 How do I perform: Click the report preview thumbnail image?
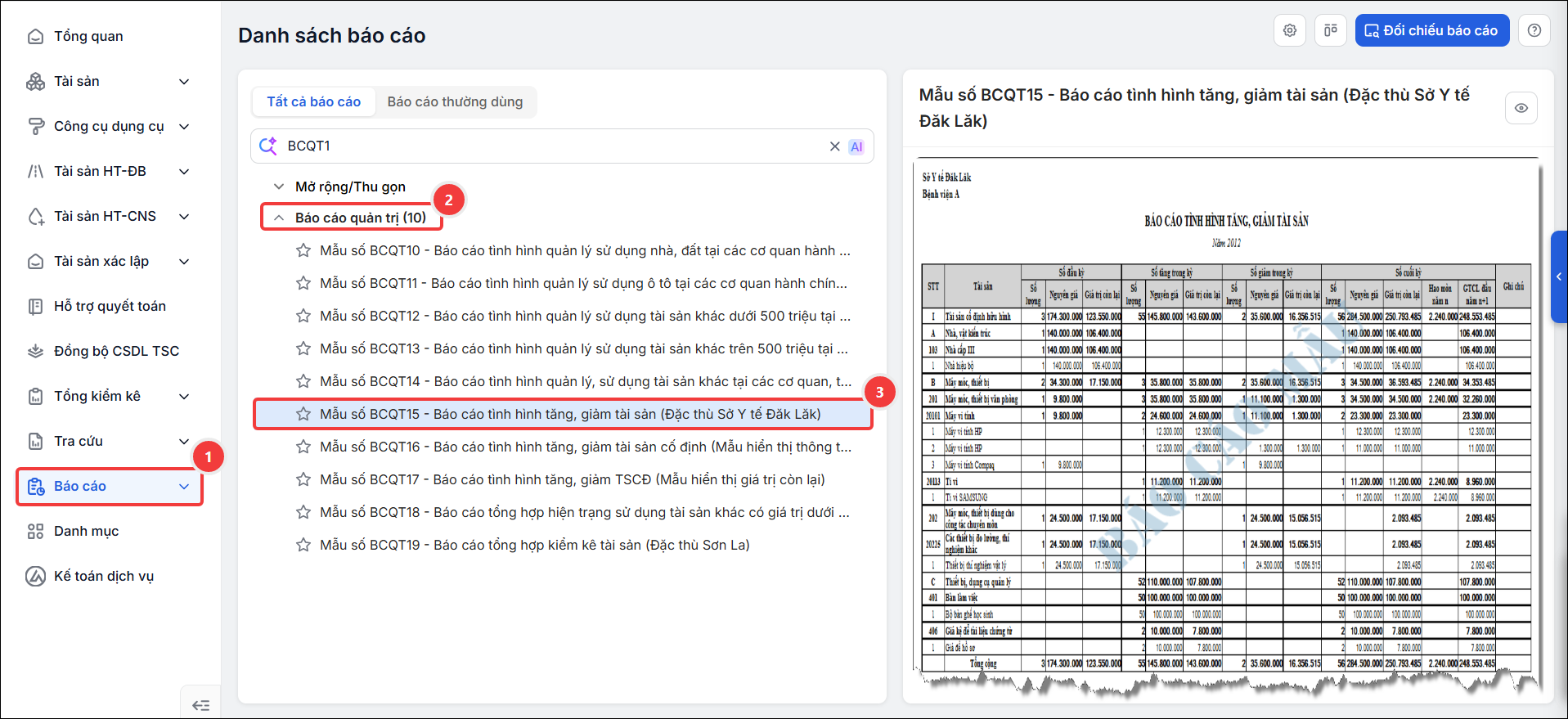tap(1226, 428)
